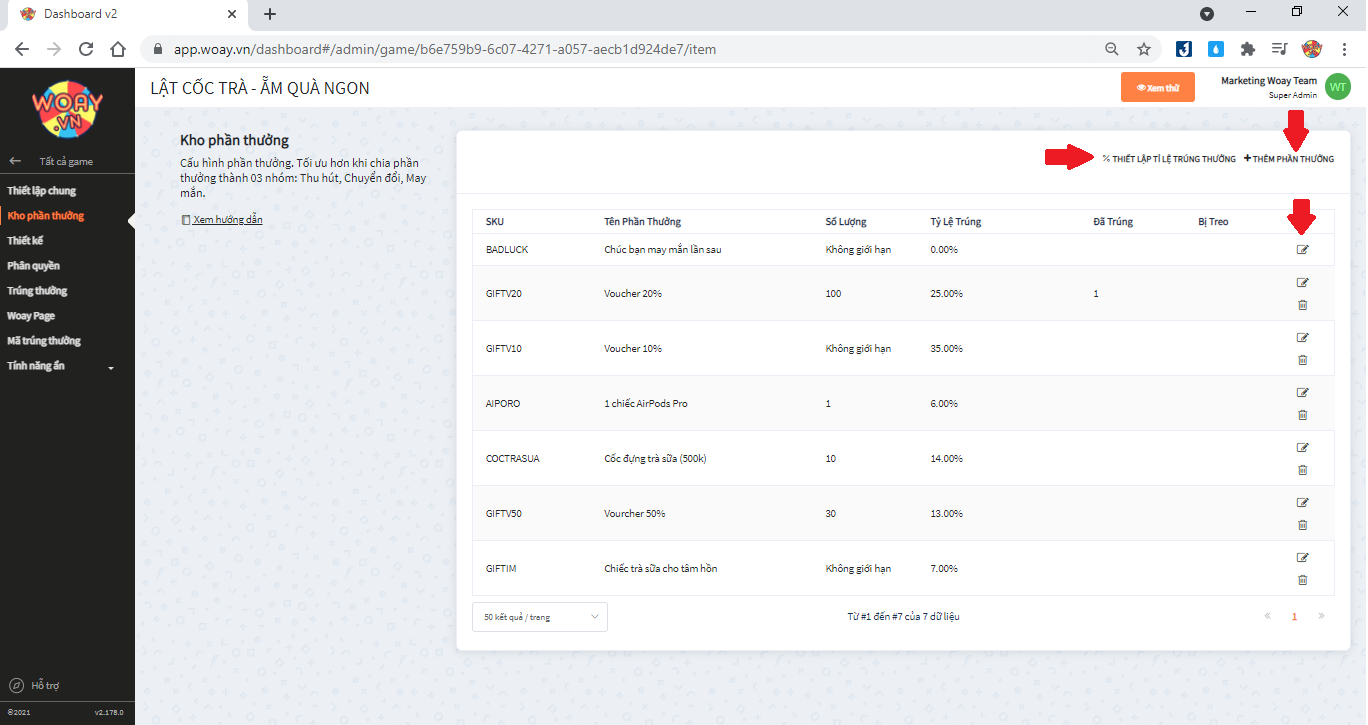
Task: Go back in browser history
Action: (22, 49)
